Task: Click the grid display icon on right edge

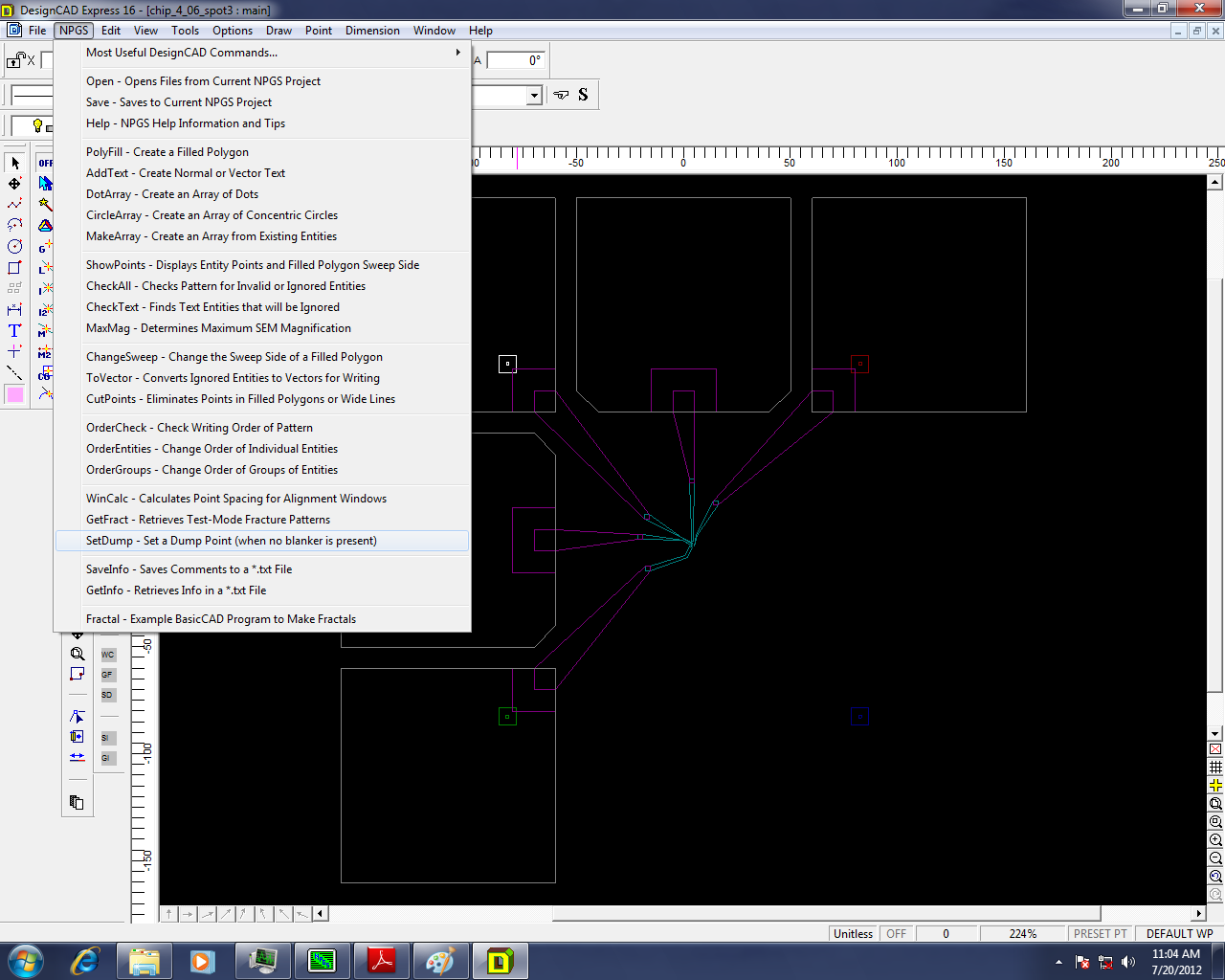Action: [x=1215, y=767]
